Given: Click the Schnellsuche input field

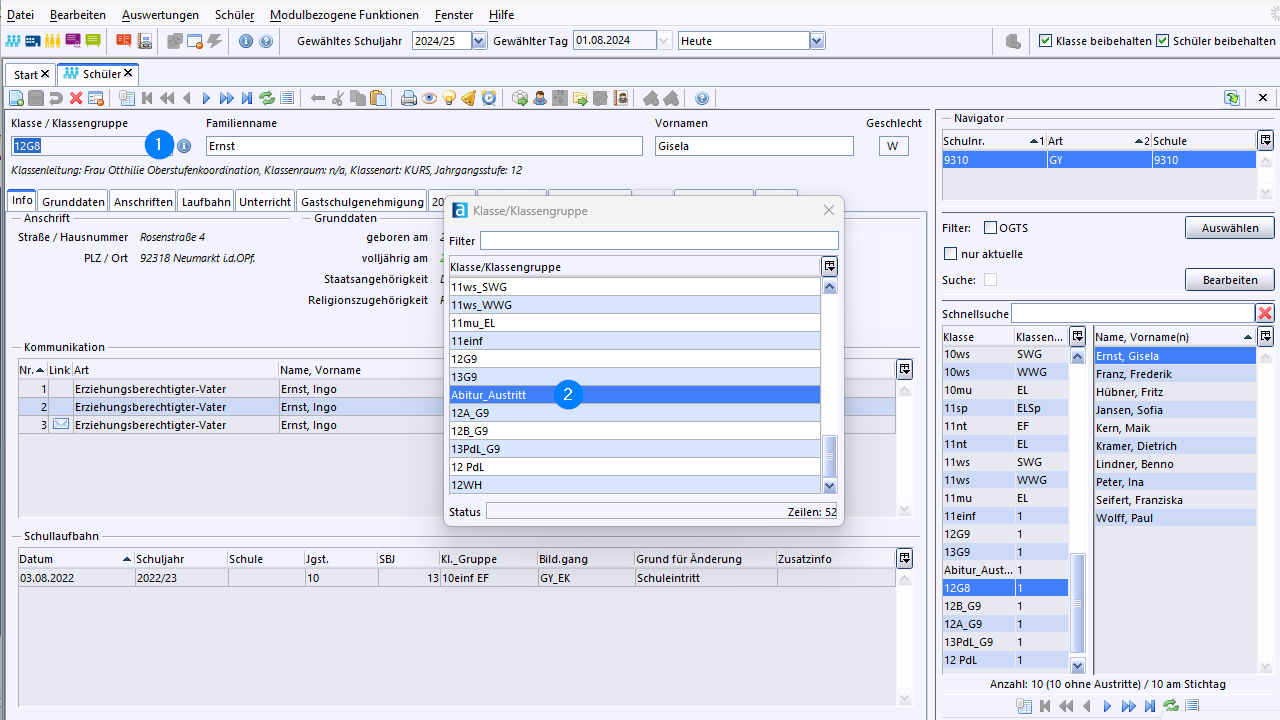Looking at the screenshot, I should (1133, 314).
